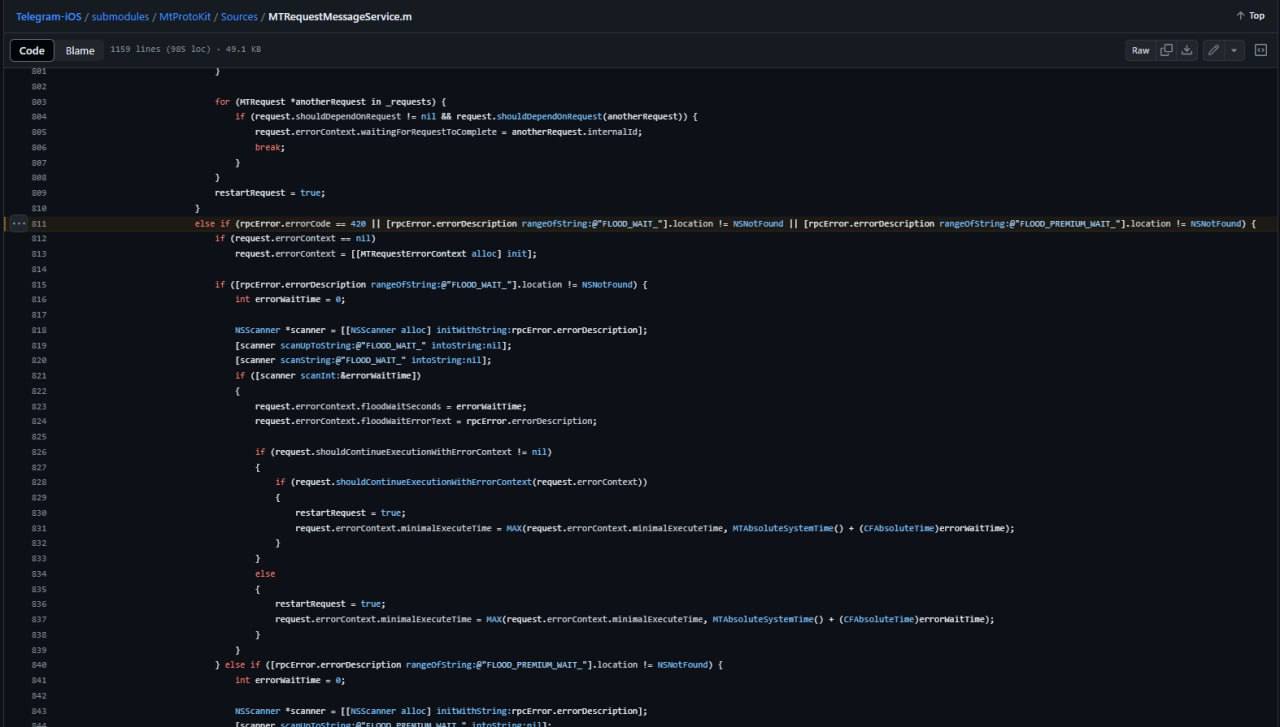Click the pencil edit file icon
This screenshot has width=1280, height=727.
coord(1213,50)
